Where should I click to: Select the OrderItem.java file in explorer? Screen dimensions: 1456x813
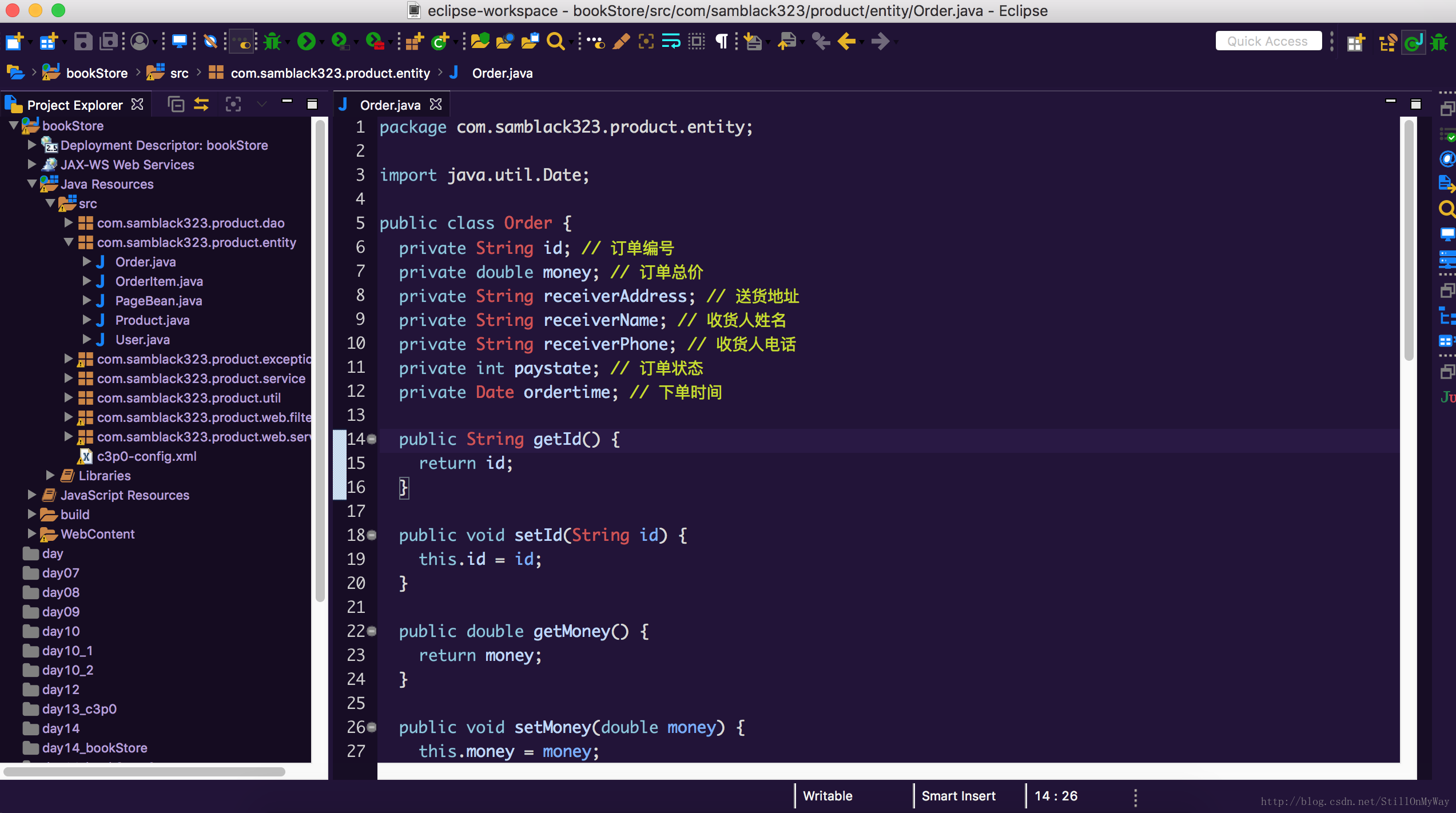point(160,281)
